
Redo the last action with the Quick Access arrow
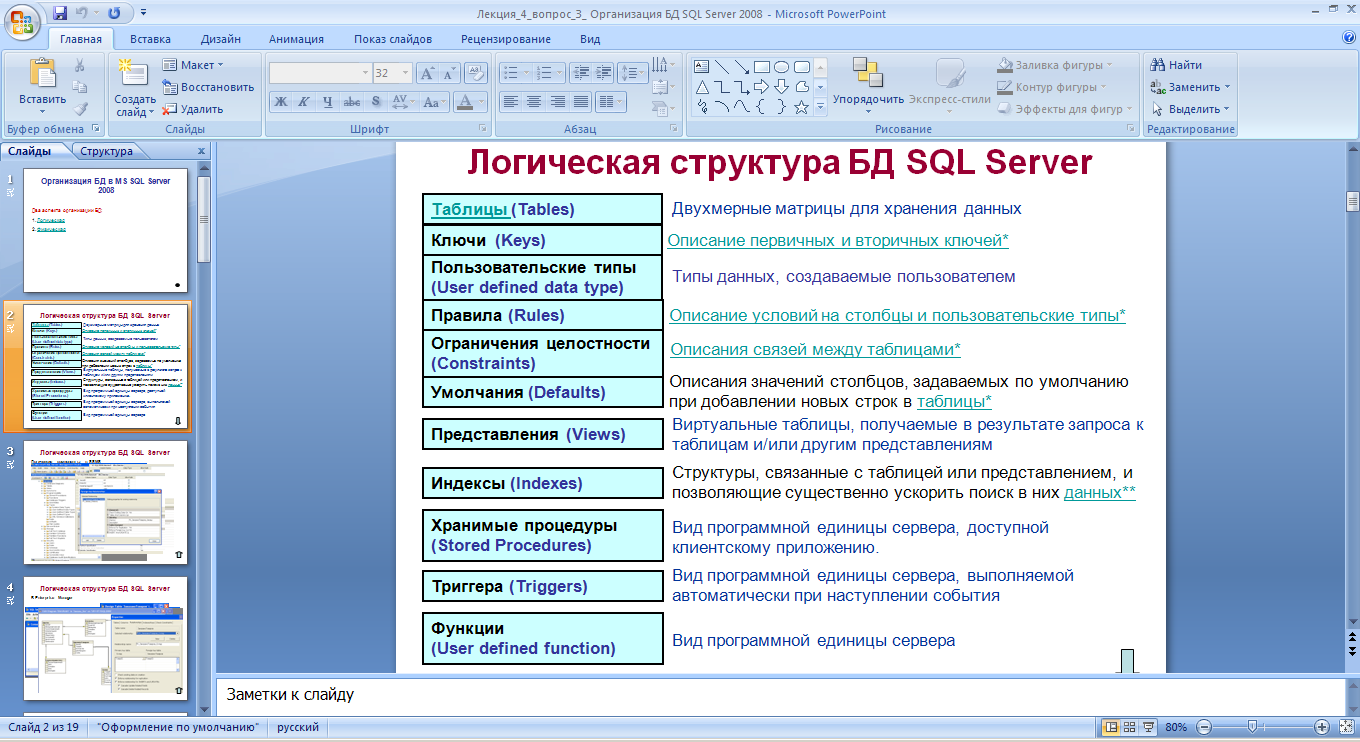click(114, 13)
